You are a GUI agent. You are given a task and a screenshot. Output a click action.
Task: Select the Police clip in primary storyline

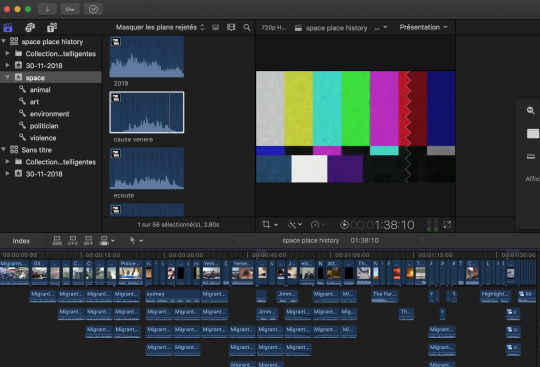(131, 272)
